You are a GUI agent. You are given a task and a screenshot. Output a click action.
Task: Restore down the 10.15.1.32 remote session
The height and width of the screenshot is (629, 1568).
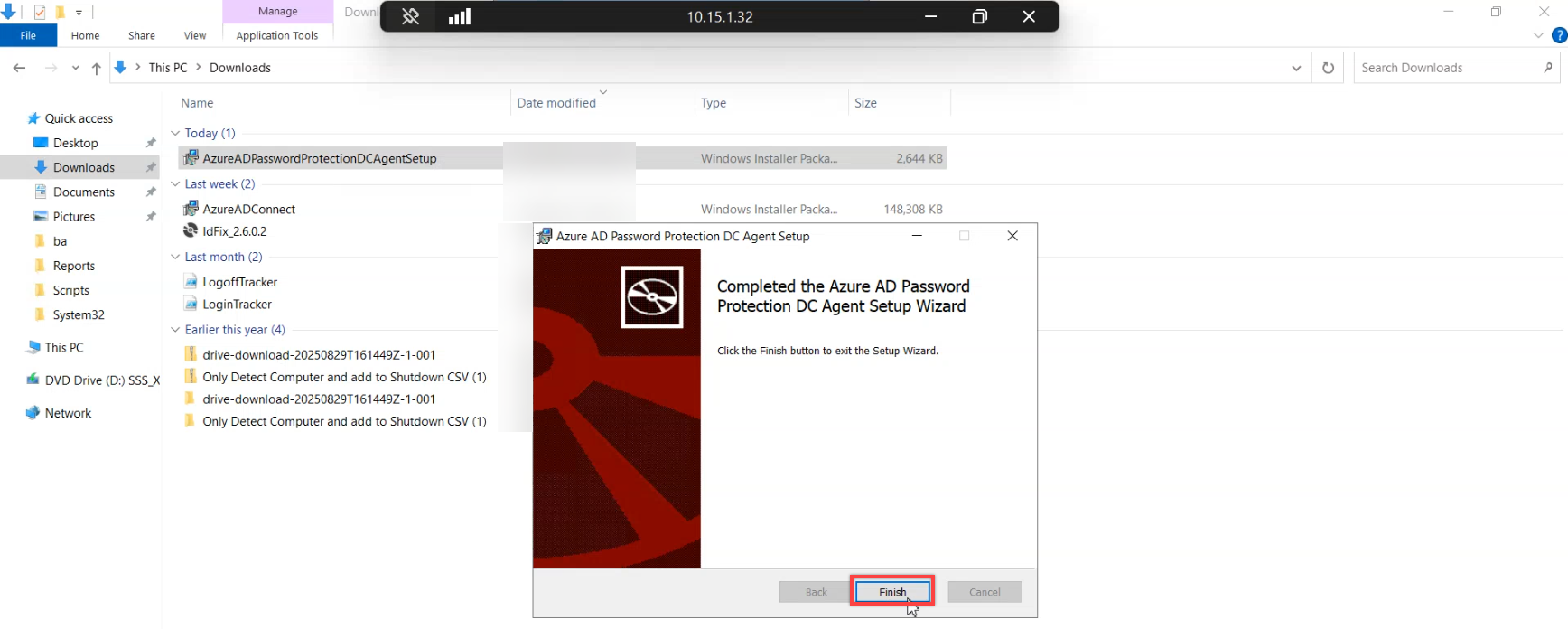[x=979, y=16]
